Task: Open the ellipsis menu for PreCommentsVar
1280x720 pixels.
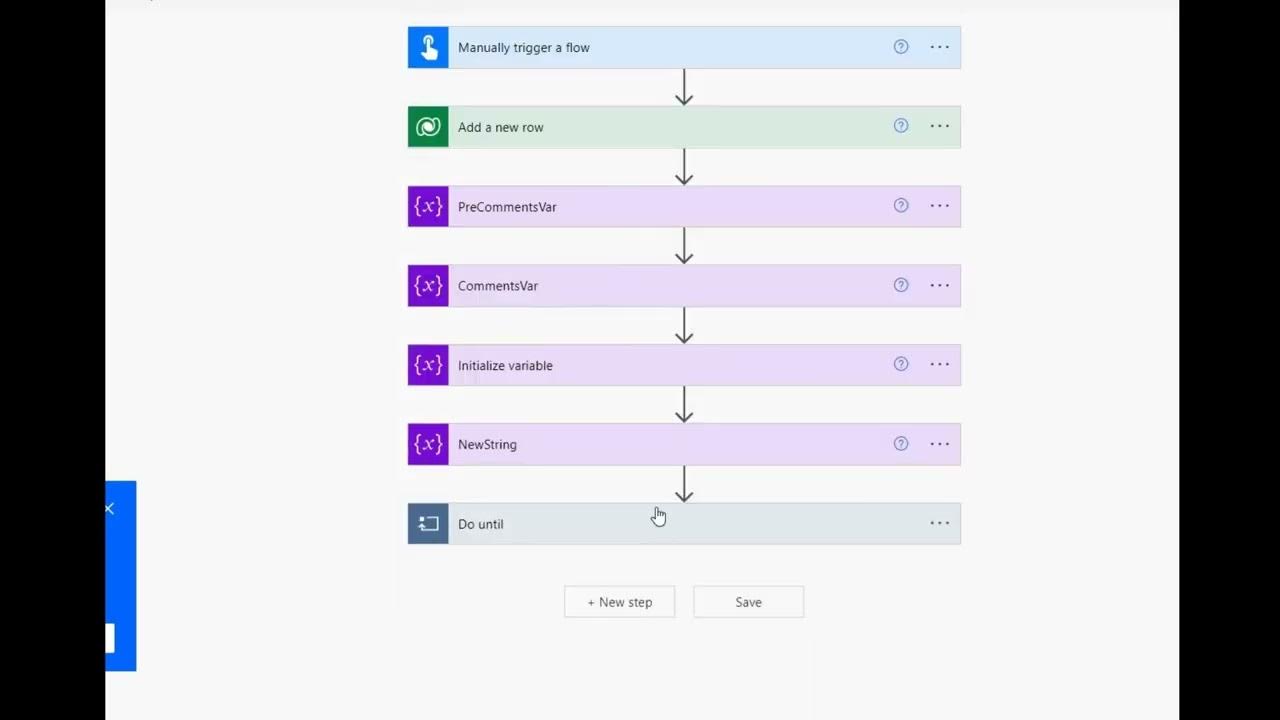Action: coord(939,206)
